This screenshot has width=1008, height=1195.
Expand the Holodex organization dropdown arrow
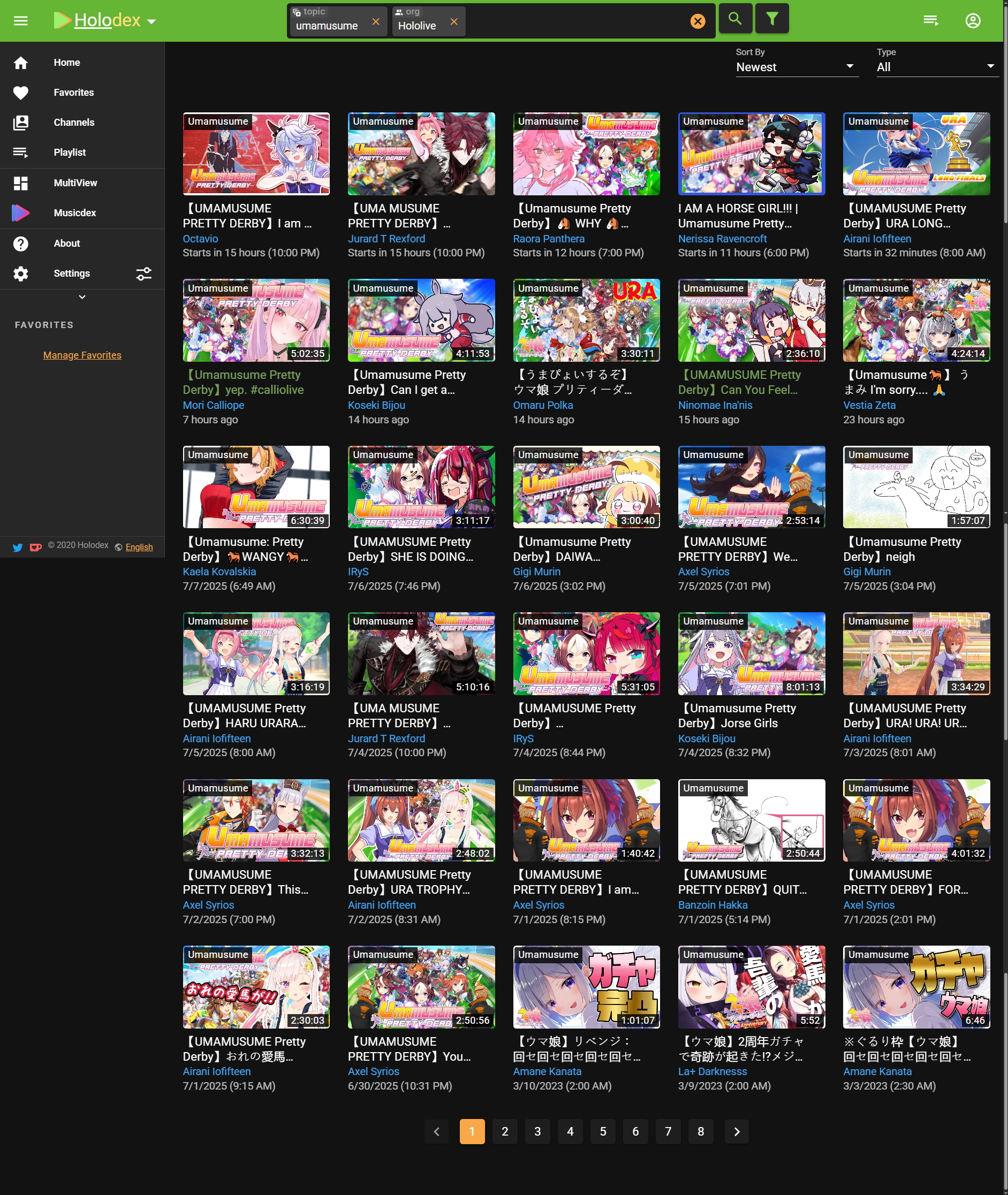point(151,22)
